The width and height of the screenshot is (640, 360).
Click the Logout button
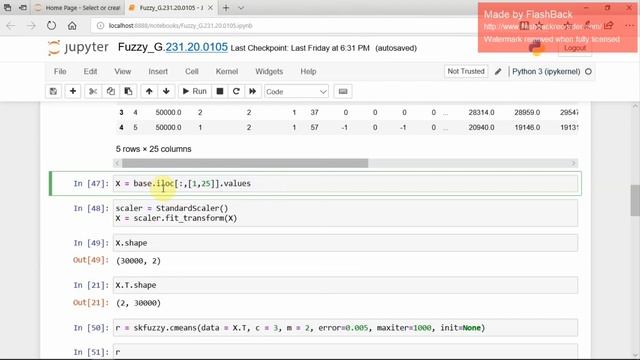[x=575, y=48]
